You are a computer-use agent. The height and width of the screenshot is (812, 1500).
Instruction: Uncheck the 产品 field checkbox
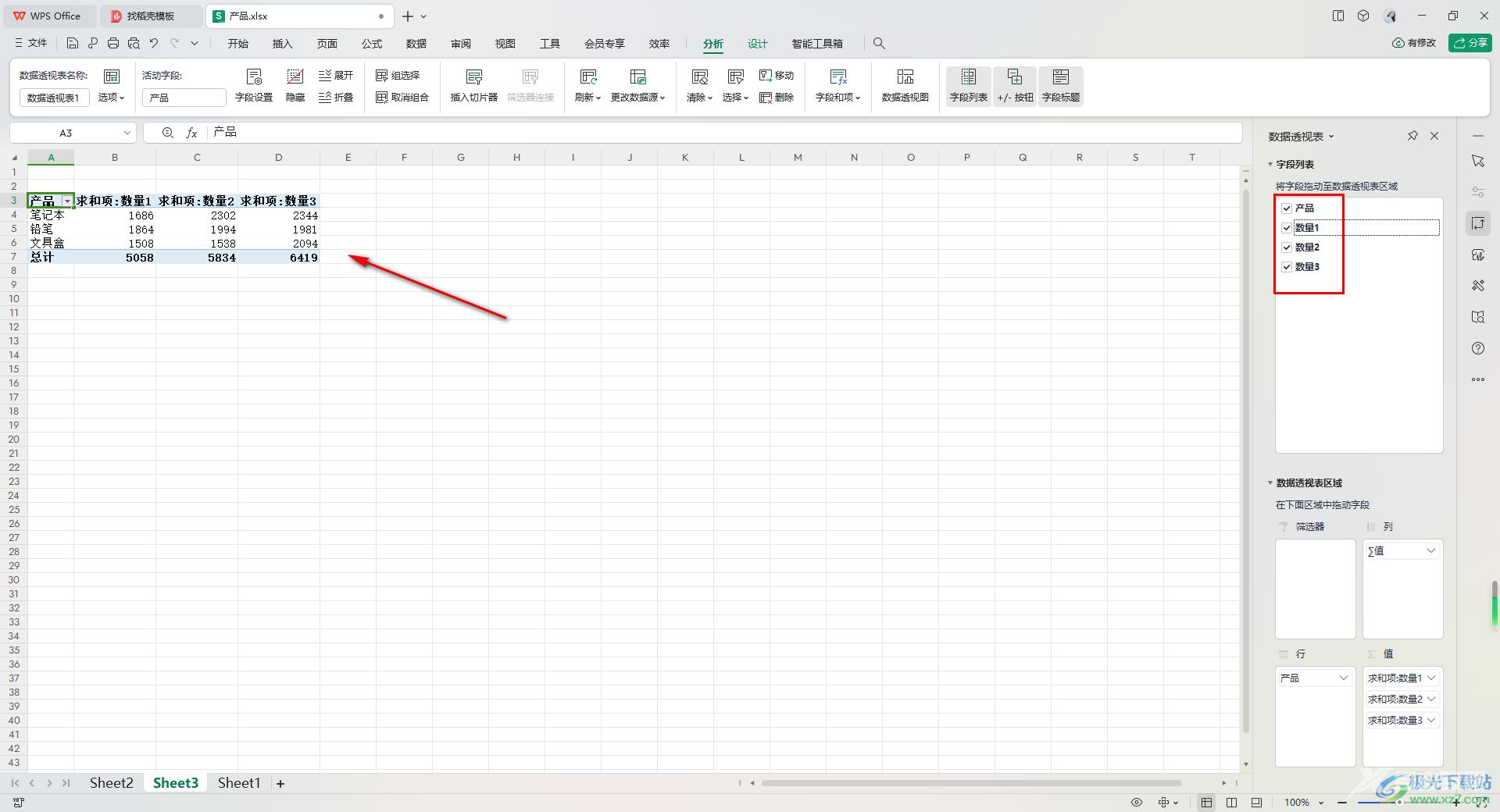click(1287, 208)
